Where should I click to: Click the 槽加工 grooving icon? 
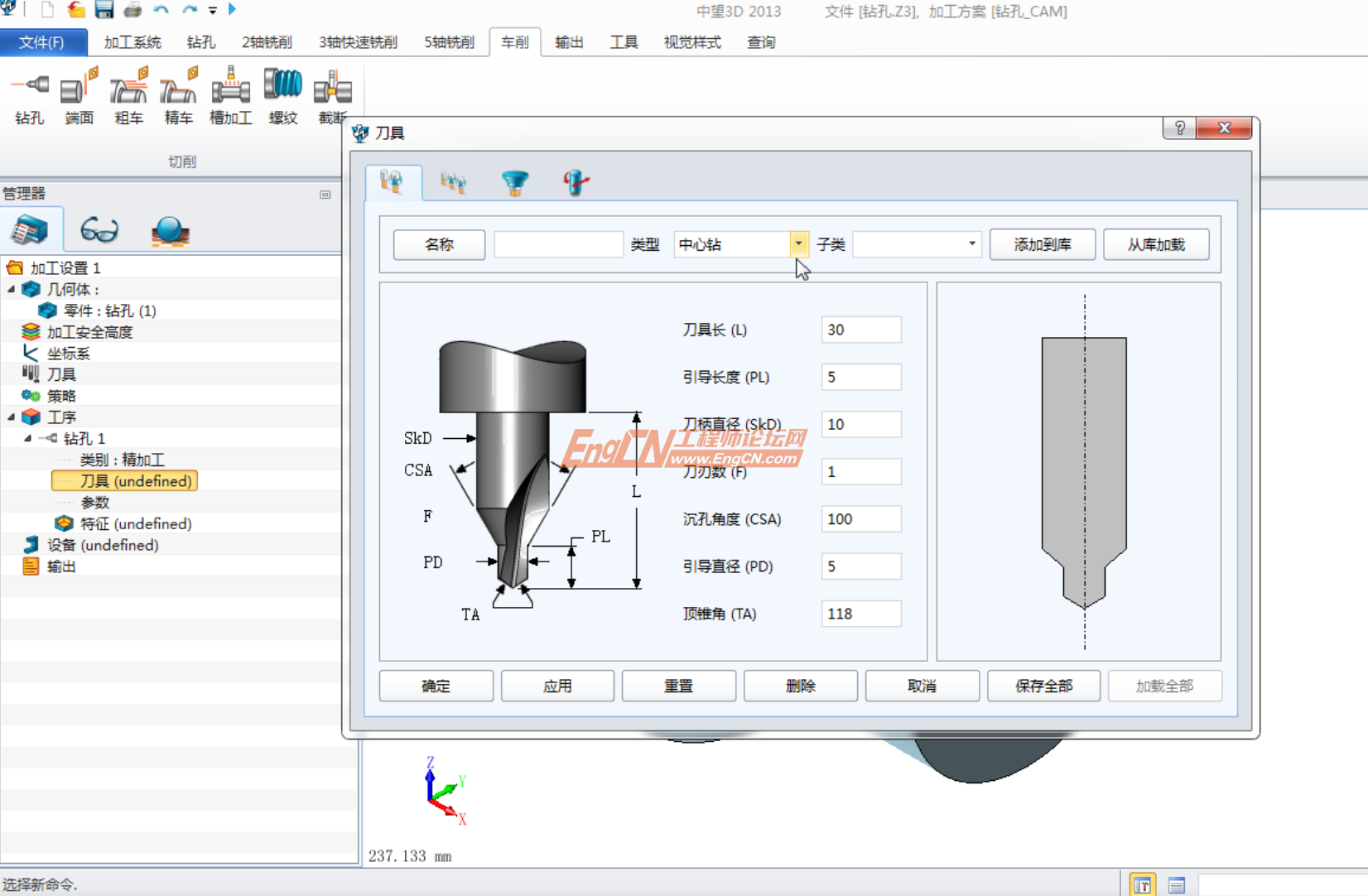point(229,95)
